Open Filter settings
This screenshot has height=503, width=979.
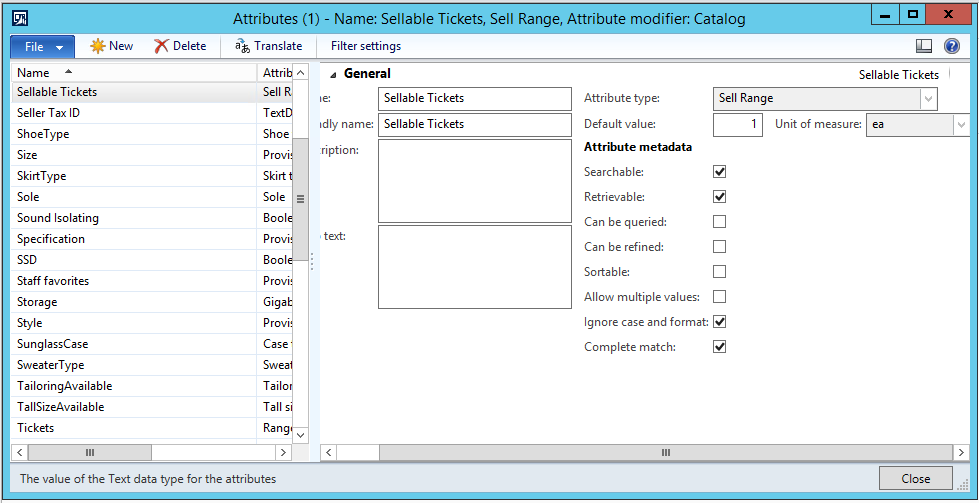coord(366,46)
